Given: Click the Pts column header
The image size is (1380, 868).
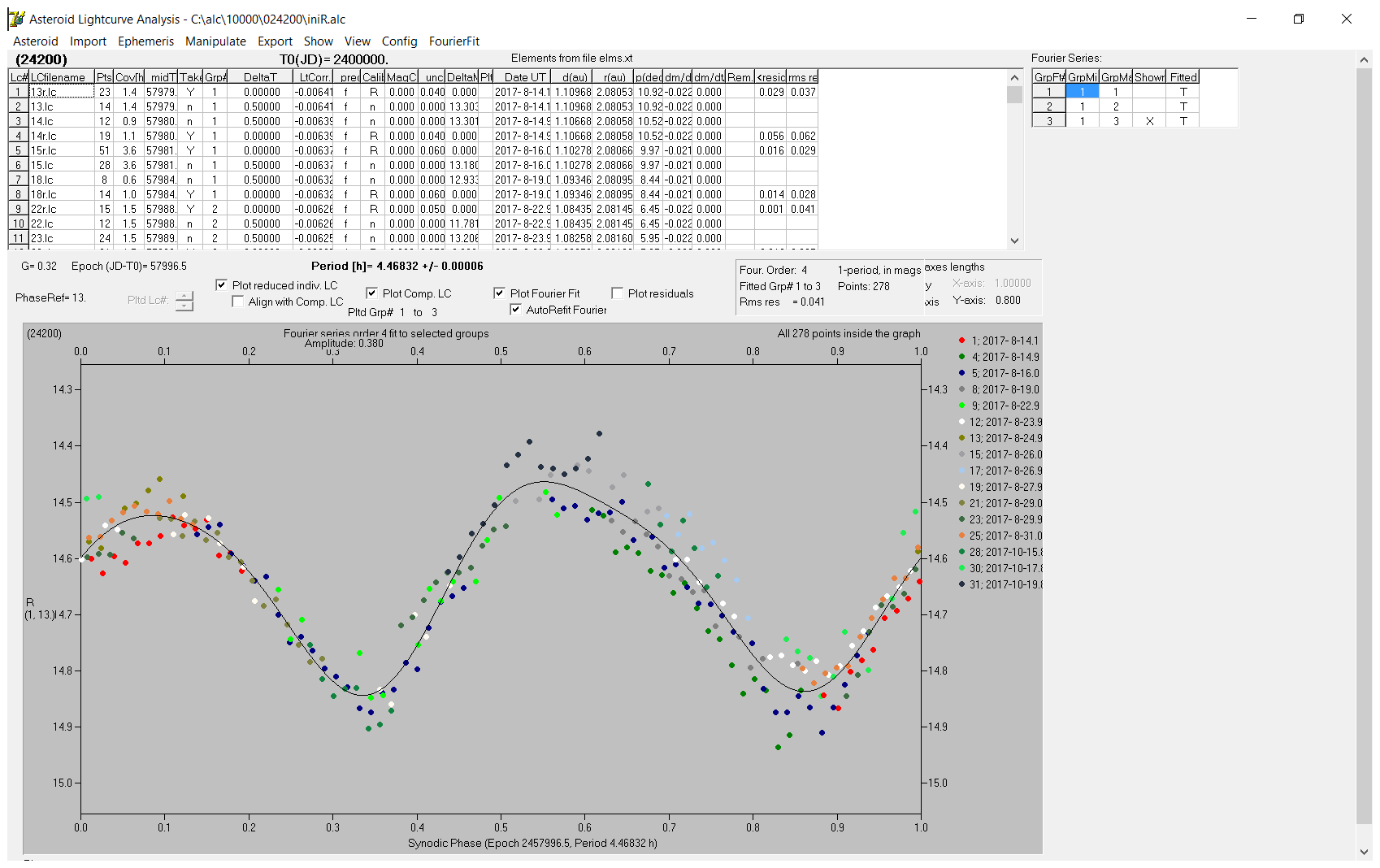Looking at the screenshot, I should pyautogui.click(x=104, y=77).
